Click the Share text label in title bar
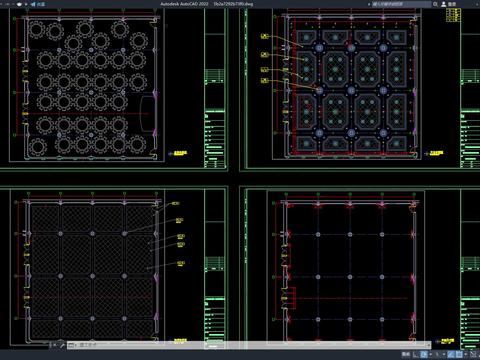 [41, 4]
